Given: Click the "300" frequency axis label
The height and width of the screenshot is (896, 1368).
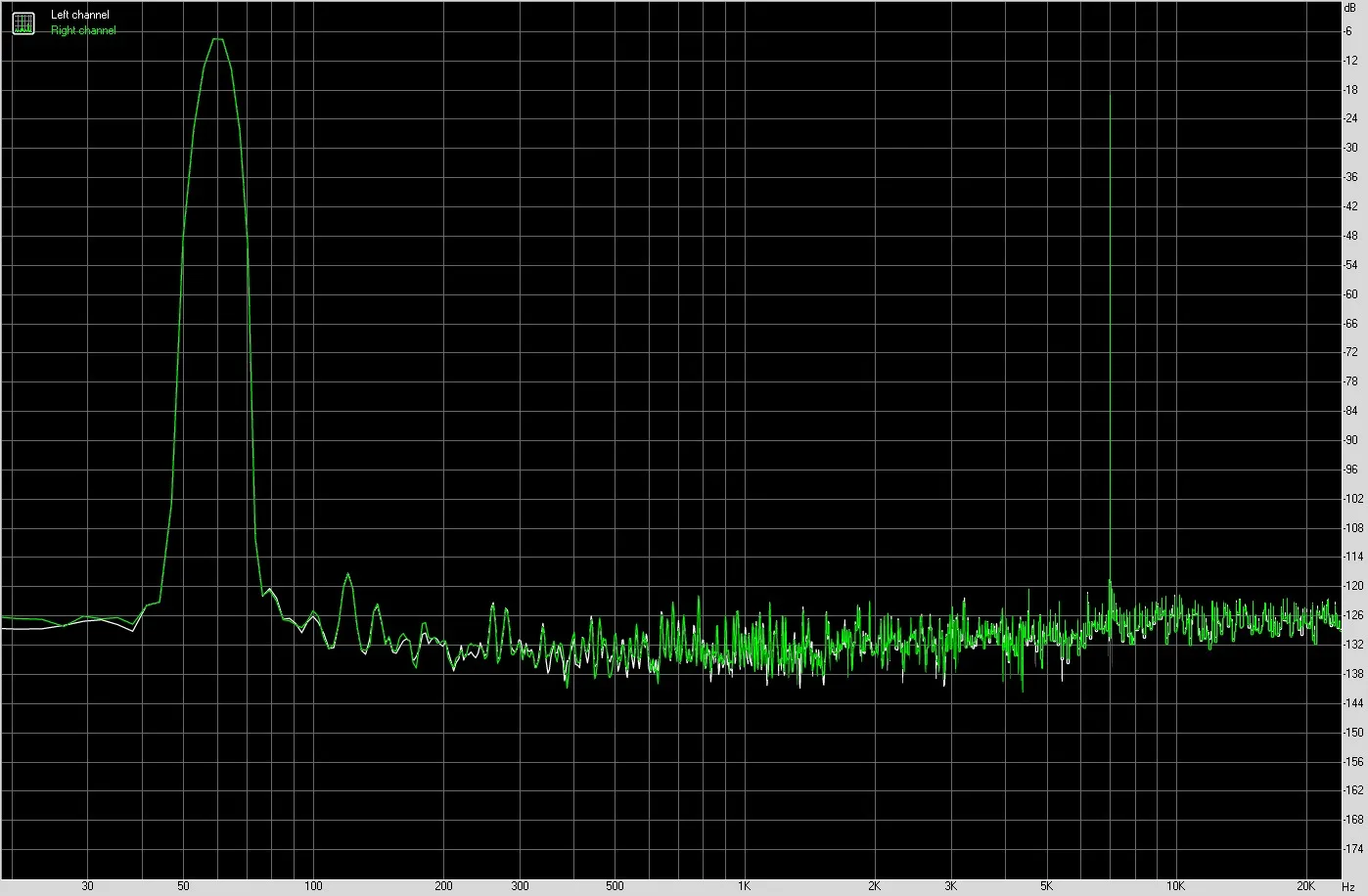Looking at the screenshot, I should 520,886.
